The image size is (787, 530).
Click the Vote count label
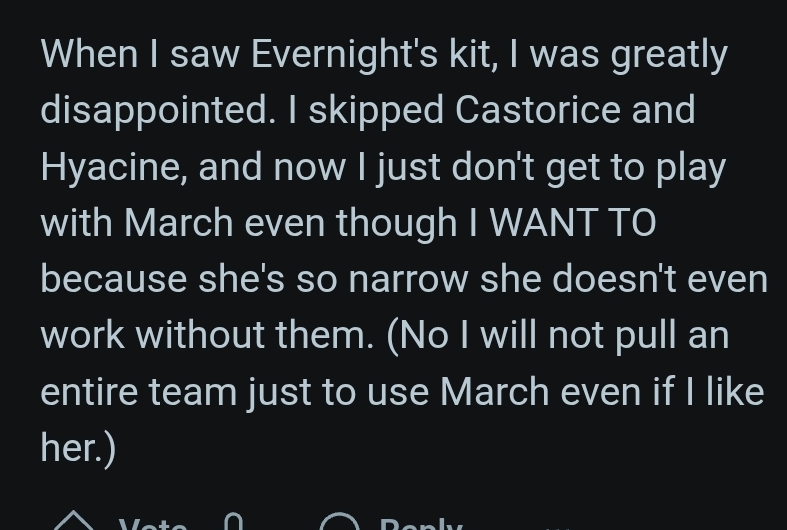(x=153, y=523)
